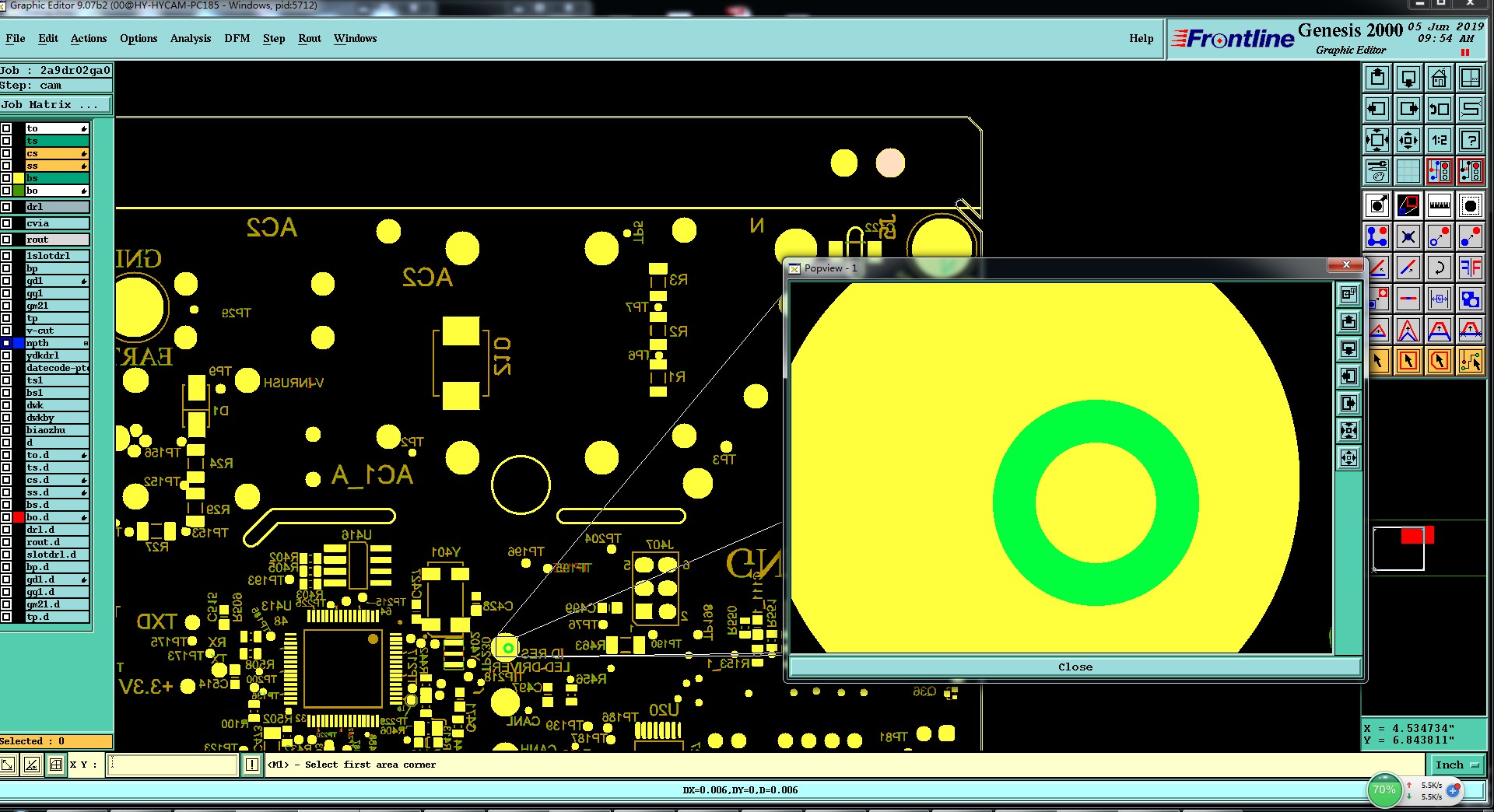Image resolution: width=1494 pixels, height=812 pixels.
Task: Select the plain arrow pointer selection tool
Action: tap(1378, 361)
